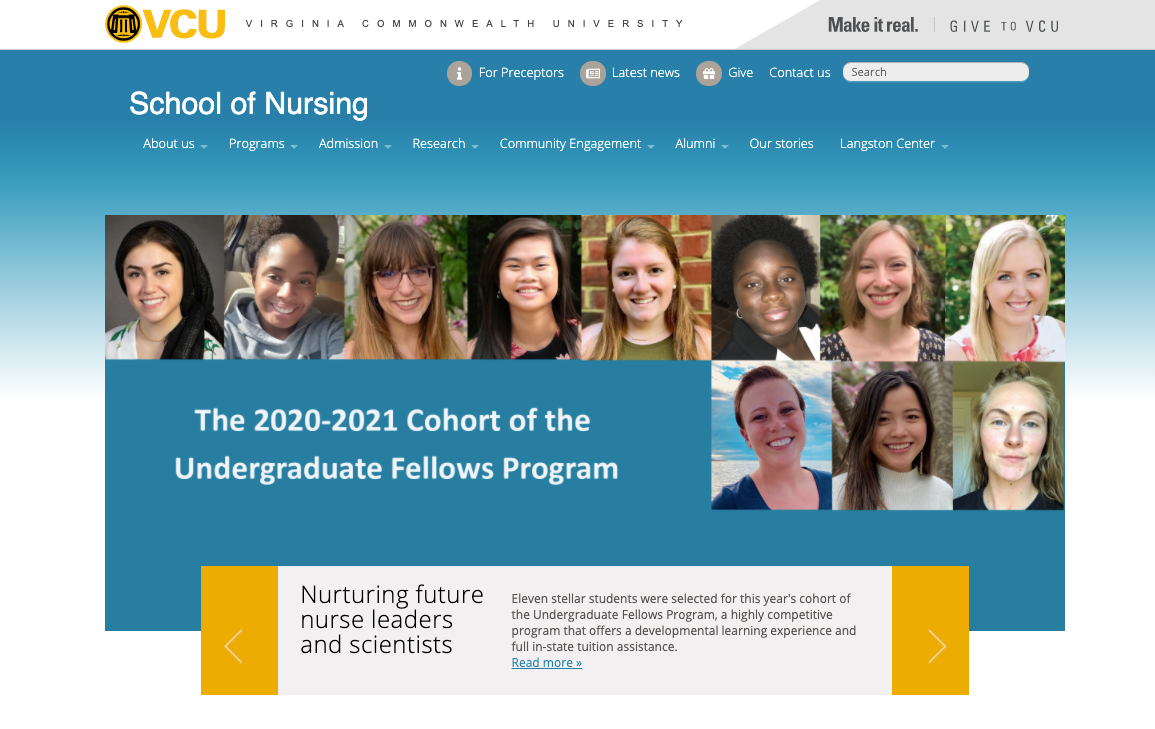Click the For Preceptors info icon
Viewport: 1155px width, 729px height.
click(x=459, y=73)
